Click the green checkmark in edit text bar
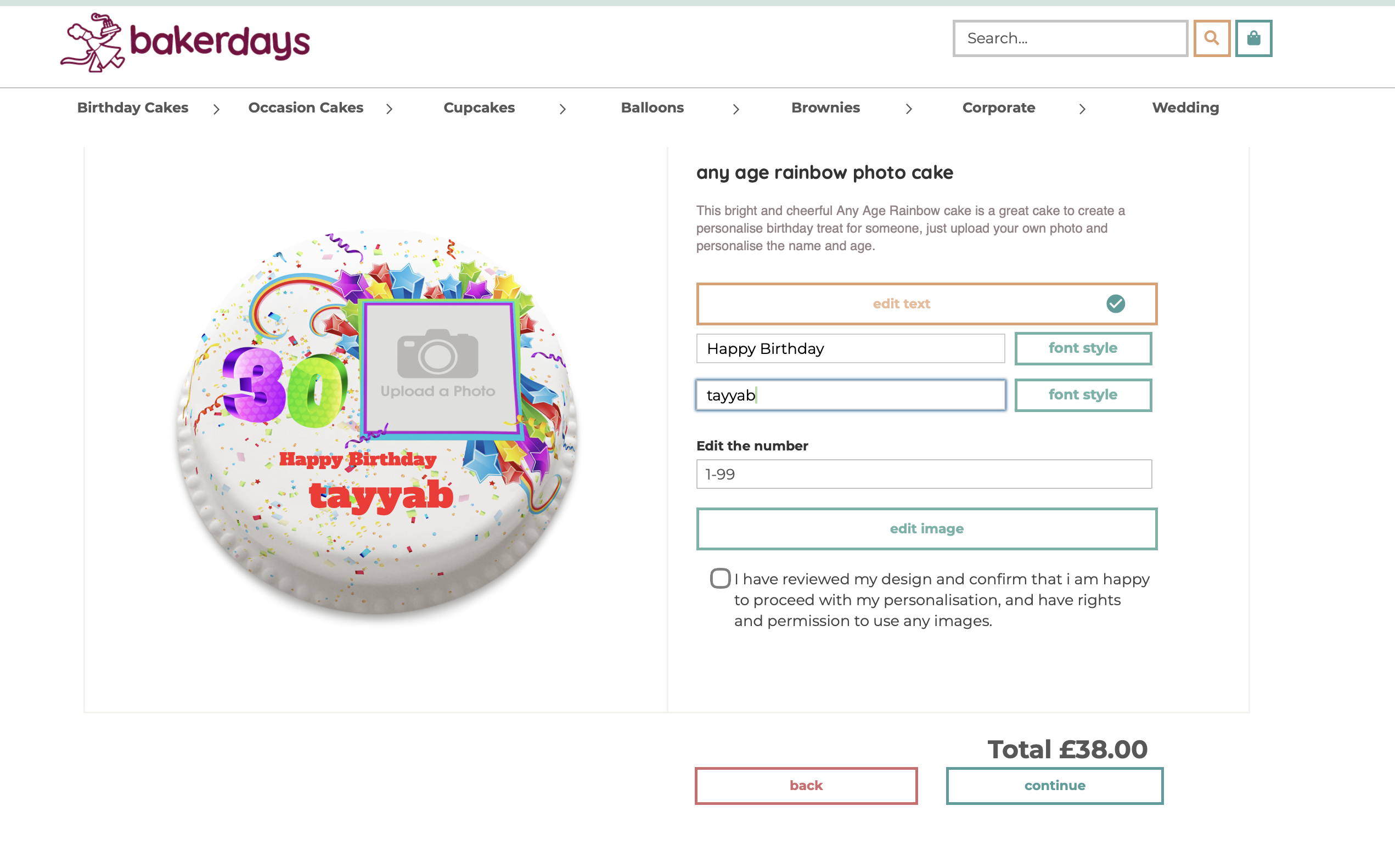Viewport: 1395px width, 868px height. coord(1116,303)
